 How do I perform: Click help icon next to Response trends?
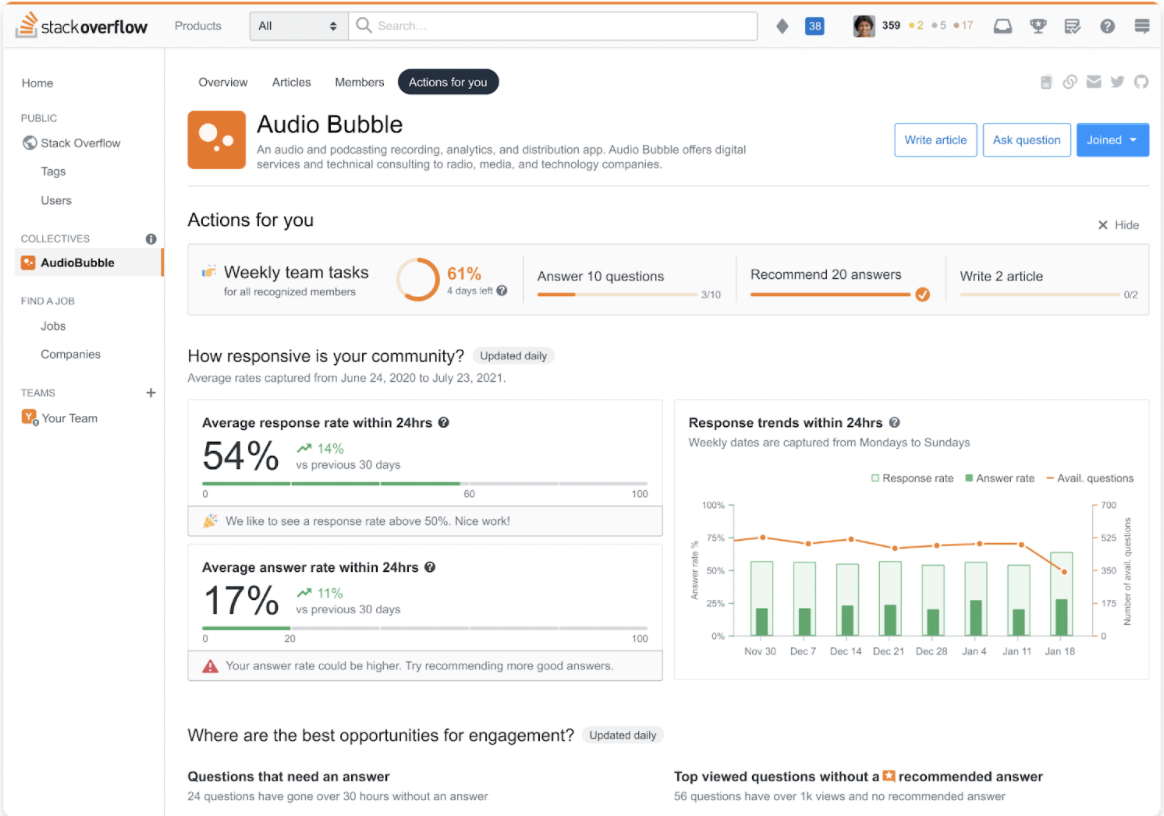click(895, 422)
